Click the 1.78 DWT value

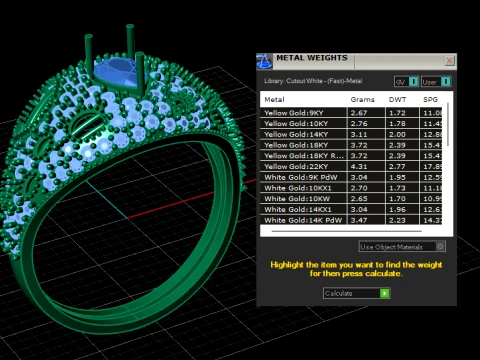click(397, 123)
